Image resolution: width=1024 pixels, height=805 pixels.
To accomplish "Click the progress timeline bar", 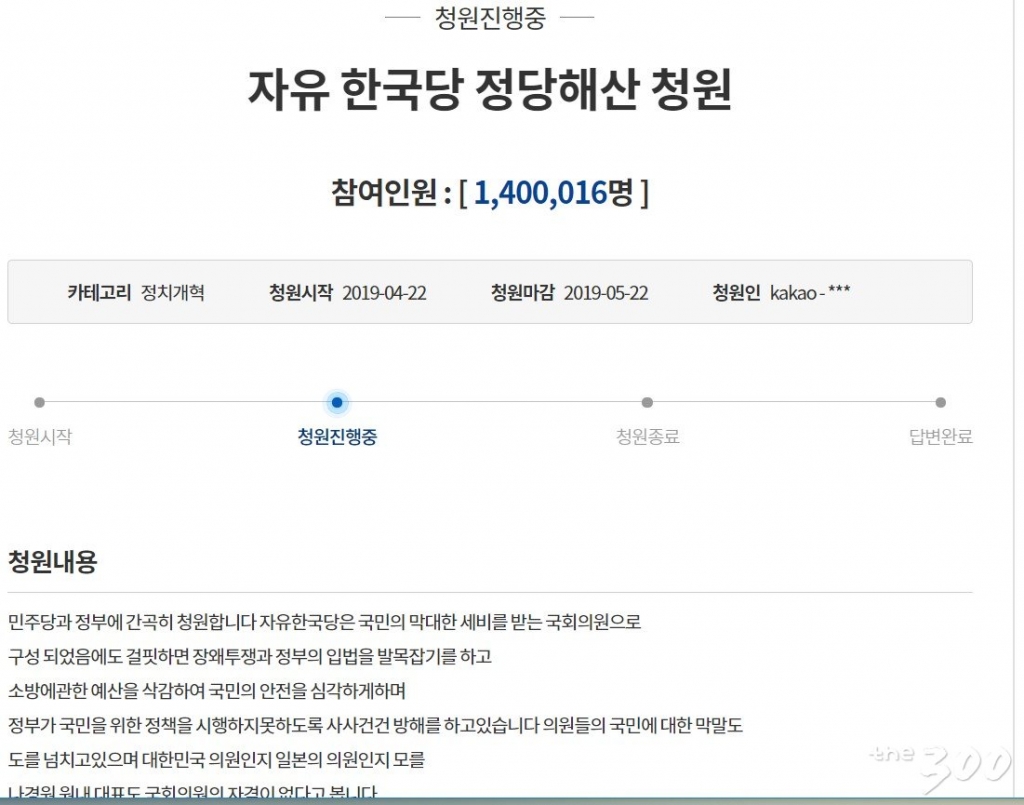I will 490,402.
